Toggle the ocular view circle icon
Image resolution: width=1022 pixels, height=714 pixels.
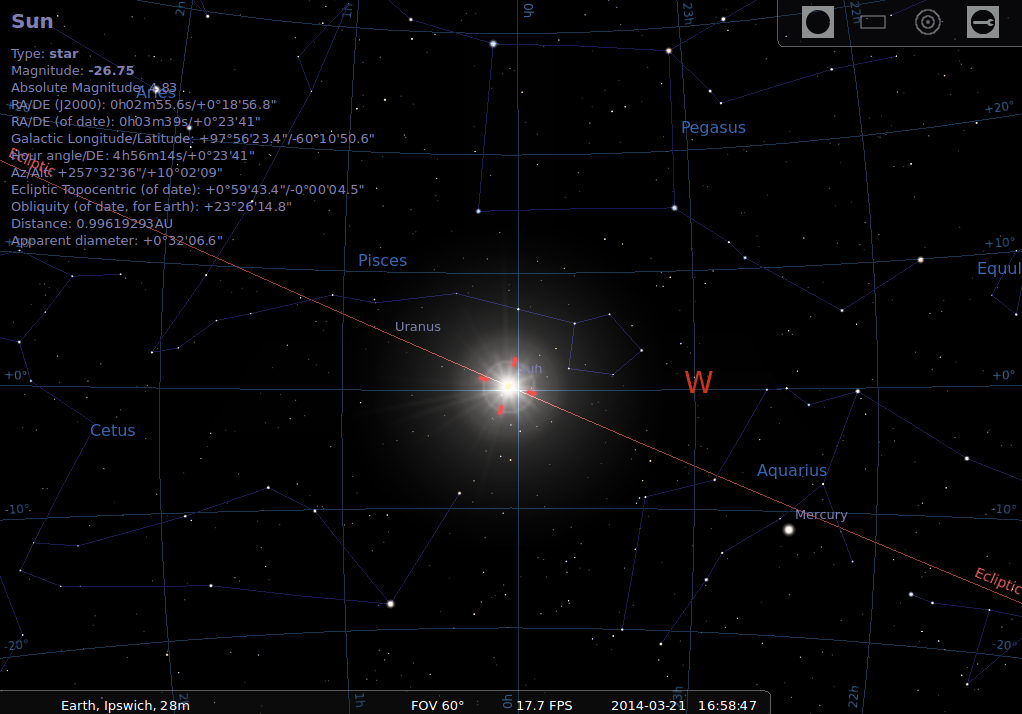click(818, 22)
